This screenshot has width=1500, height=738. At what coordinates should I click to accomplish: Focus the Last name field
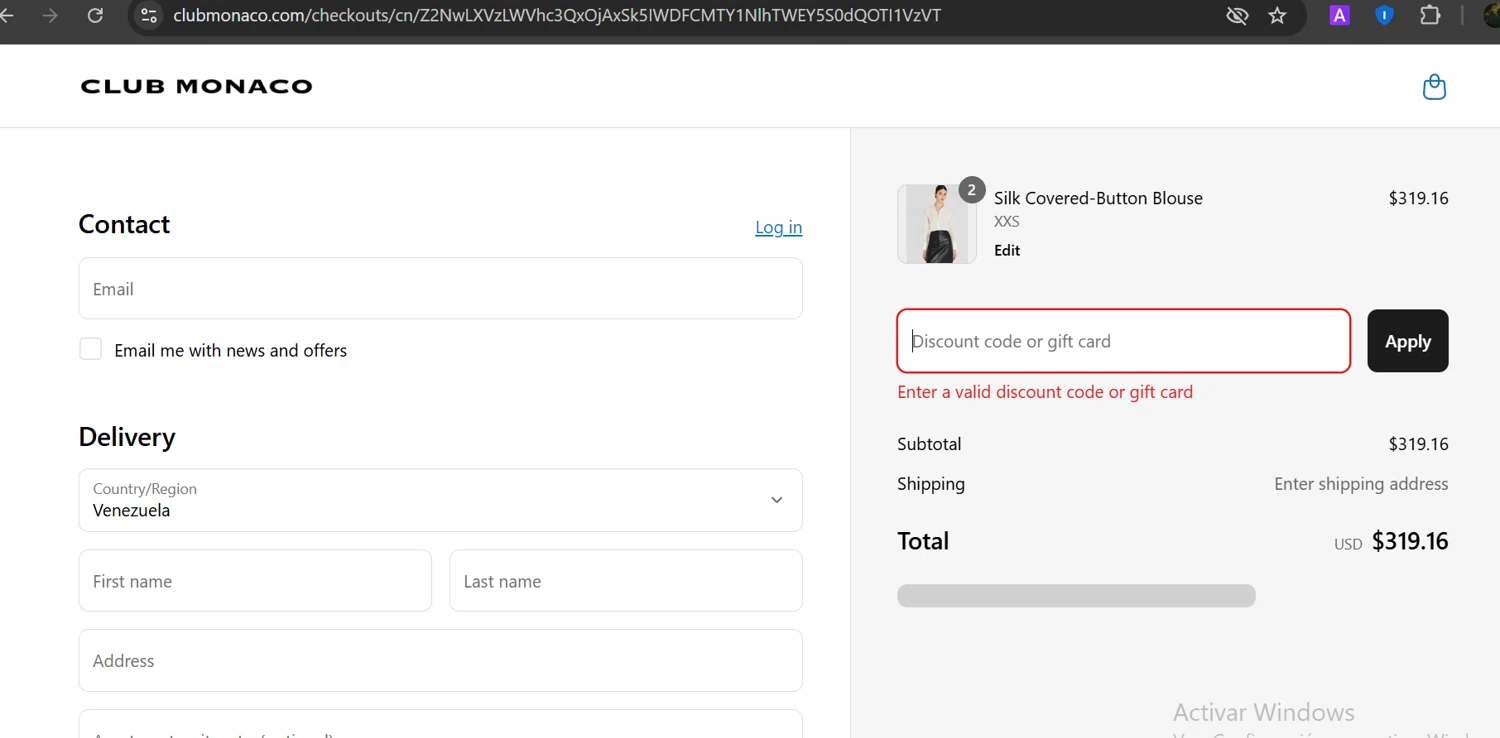(626, 581)
